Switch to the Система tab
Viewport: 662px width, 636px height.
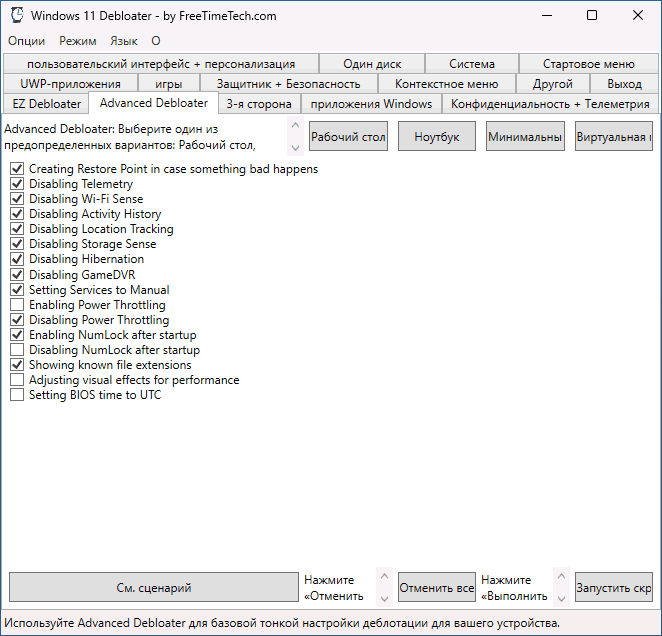[x=472, y=64]
